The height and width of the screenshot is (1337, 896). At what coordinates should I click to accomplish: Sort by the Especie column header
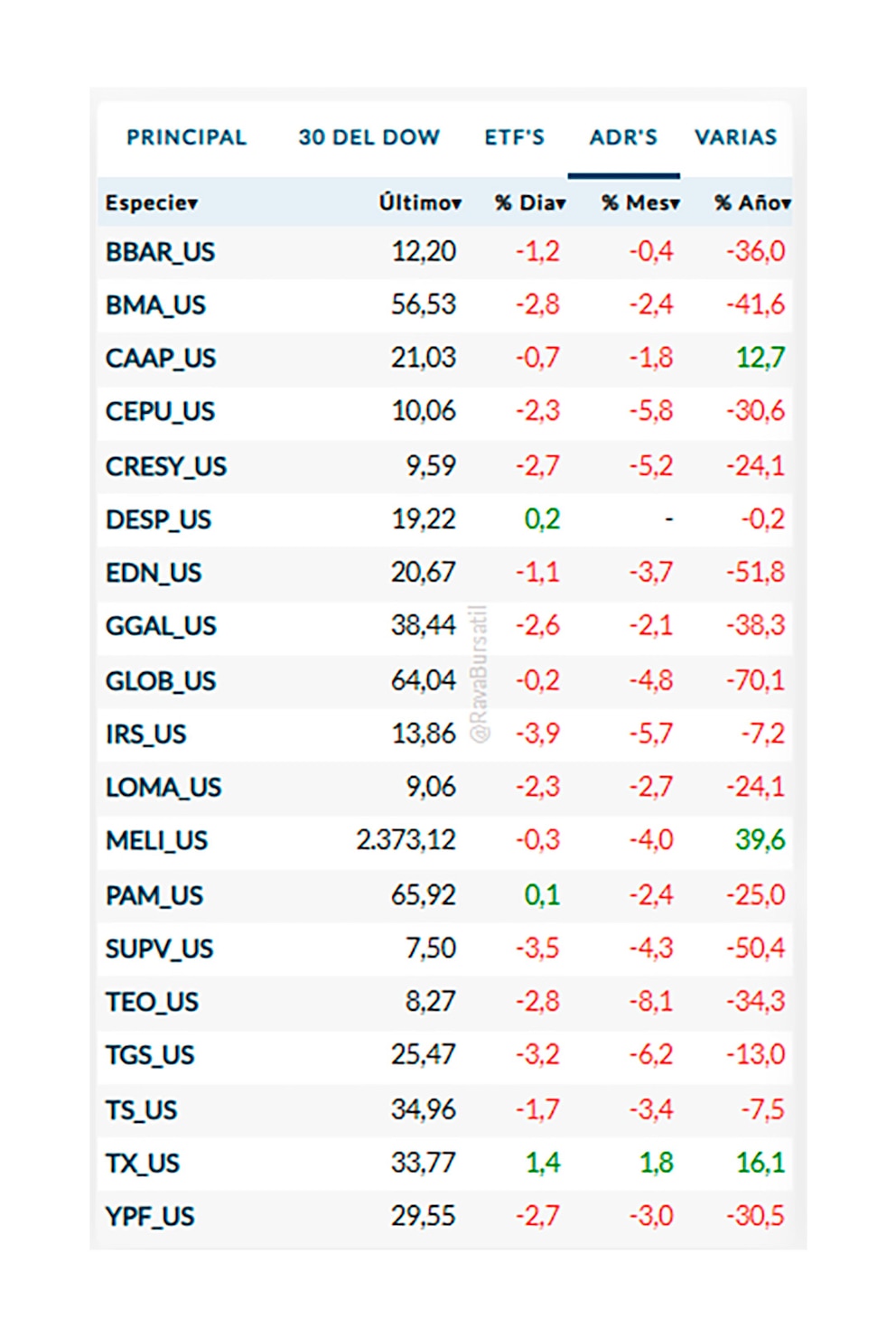pos(151,203)
